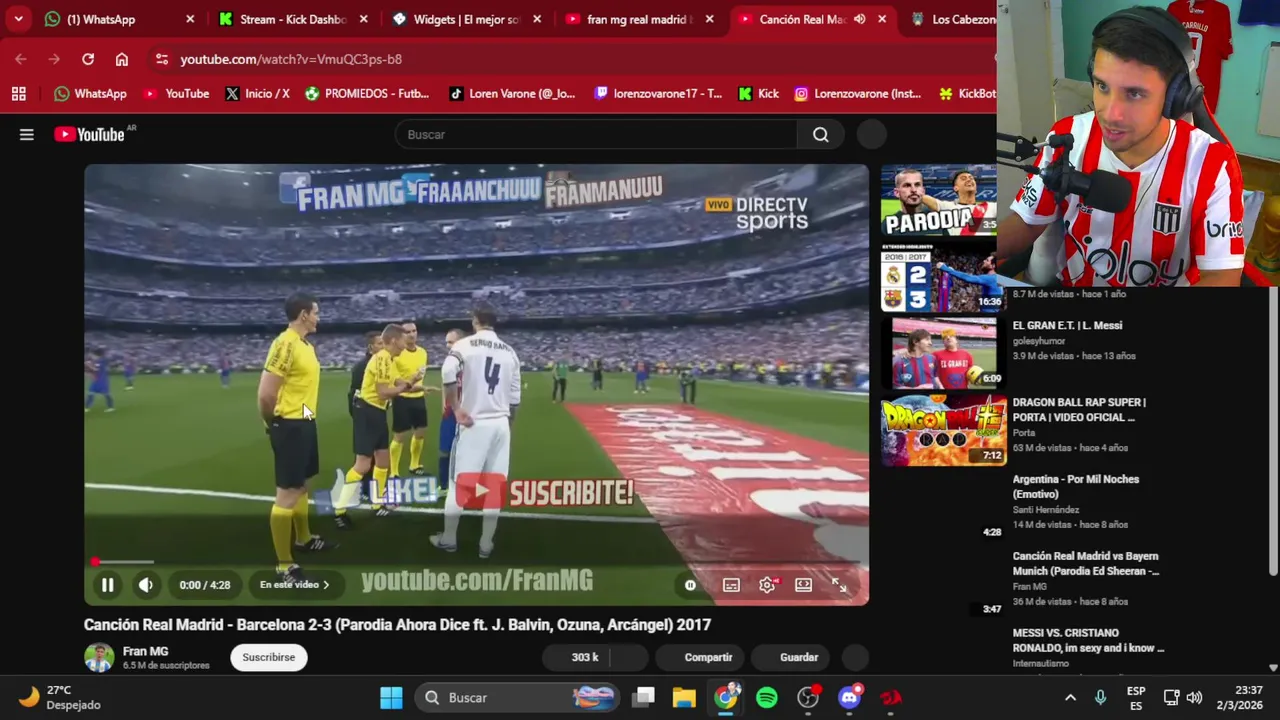
Task: Open File Explorer from taskbar
Action: pos(684,698)
